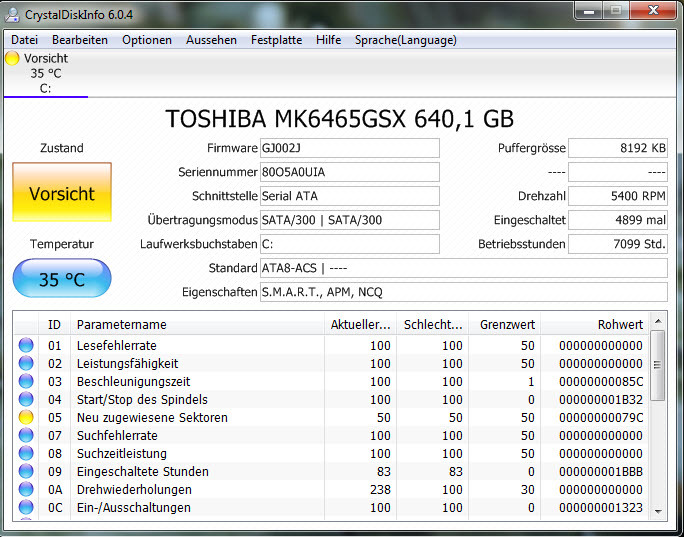
Task: Open the Hilfe menu
Action: pyautogui.click(x=328, y=40)
